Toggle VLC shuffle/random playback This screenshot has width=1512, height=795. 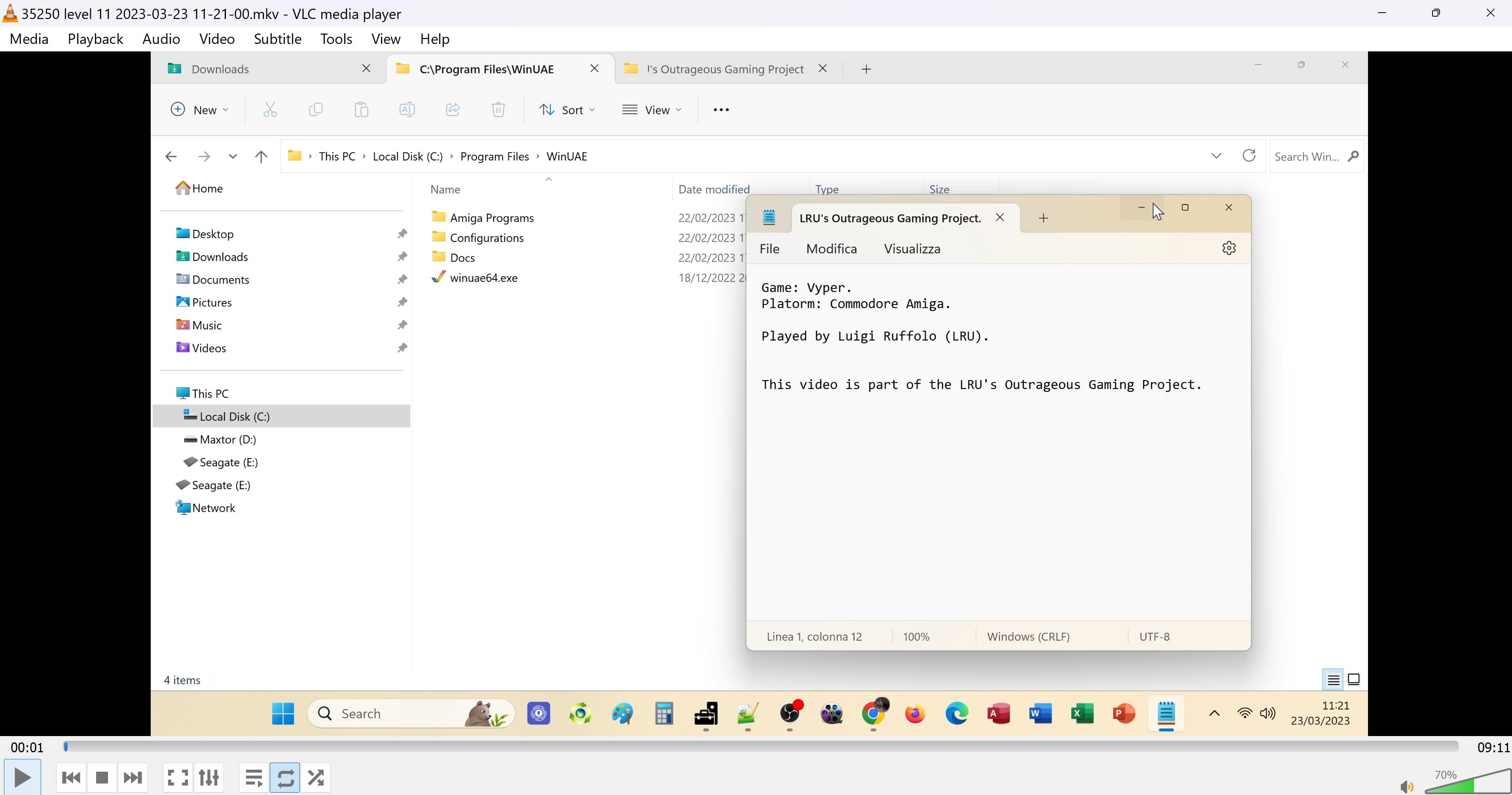tap(316, 777)
